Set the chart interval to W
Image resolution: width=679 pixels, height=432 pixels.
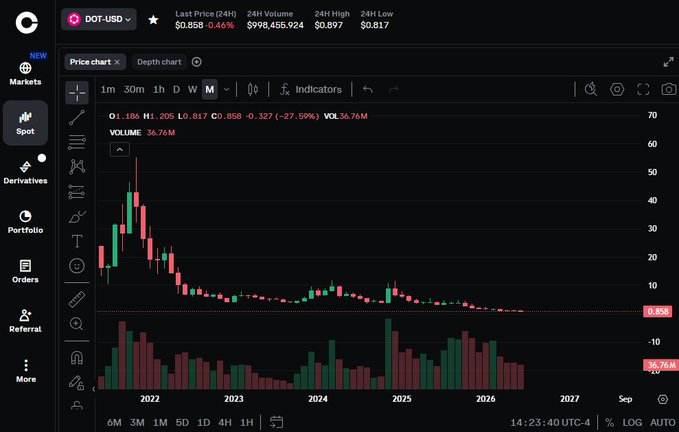tap(192, 90)
